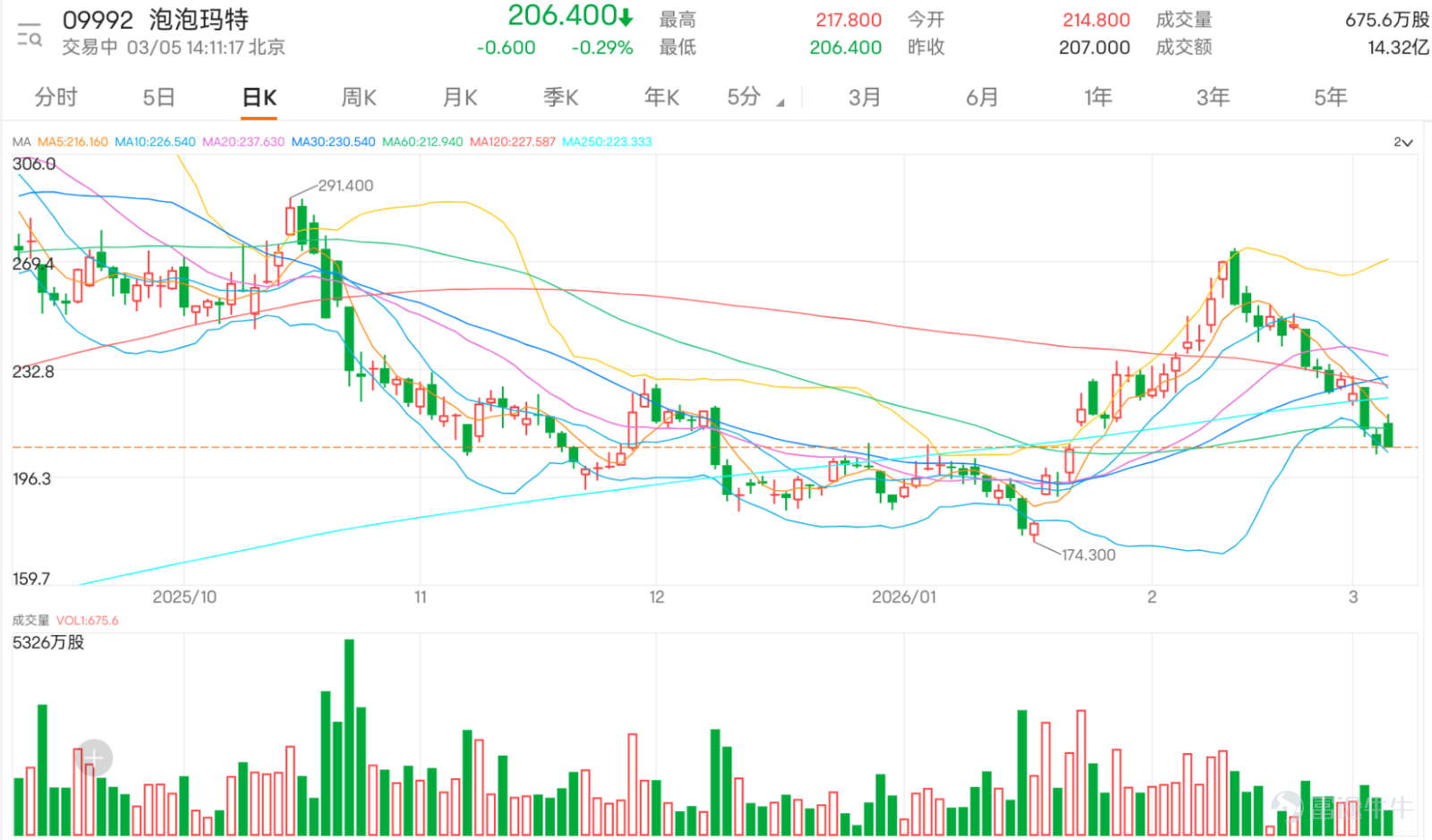Click the 2026/01 date axis label

click(x=904, y=597)
